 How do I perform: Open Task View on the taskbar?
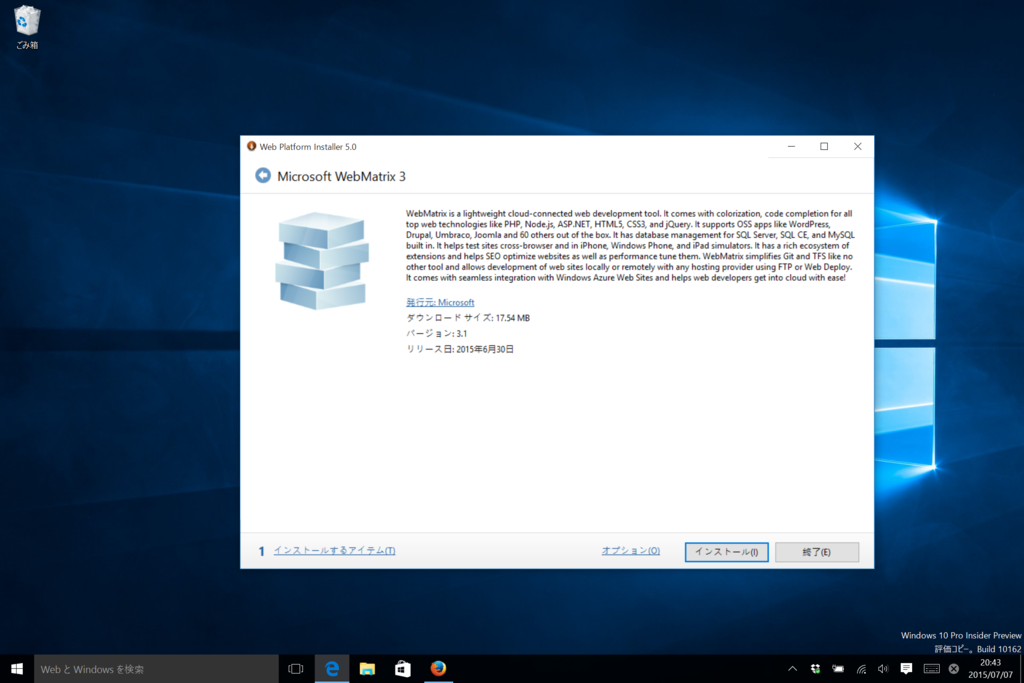pos(296,669)
